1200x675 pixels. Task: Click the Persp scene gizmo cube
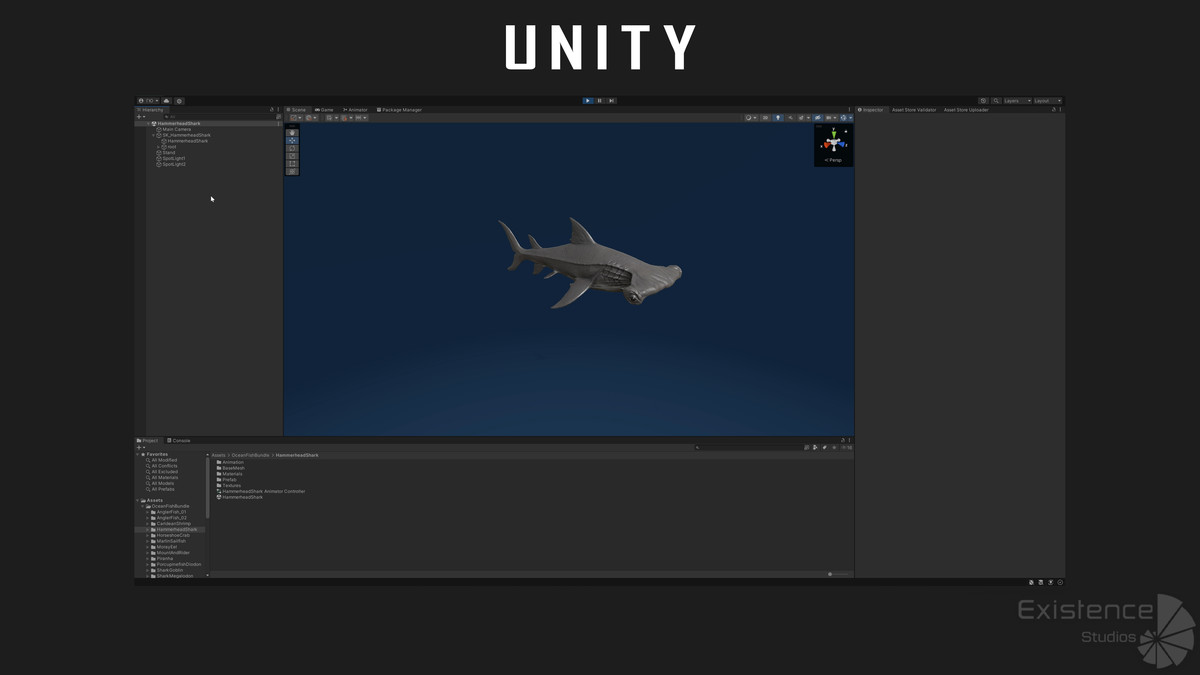832,142
